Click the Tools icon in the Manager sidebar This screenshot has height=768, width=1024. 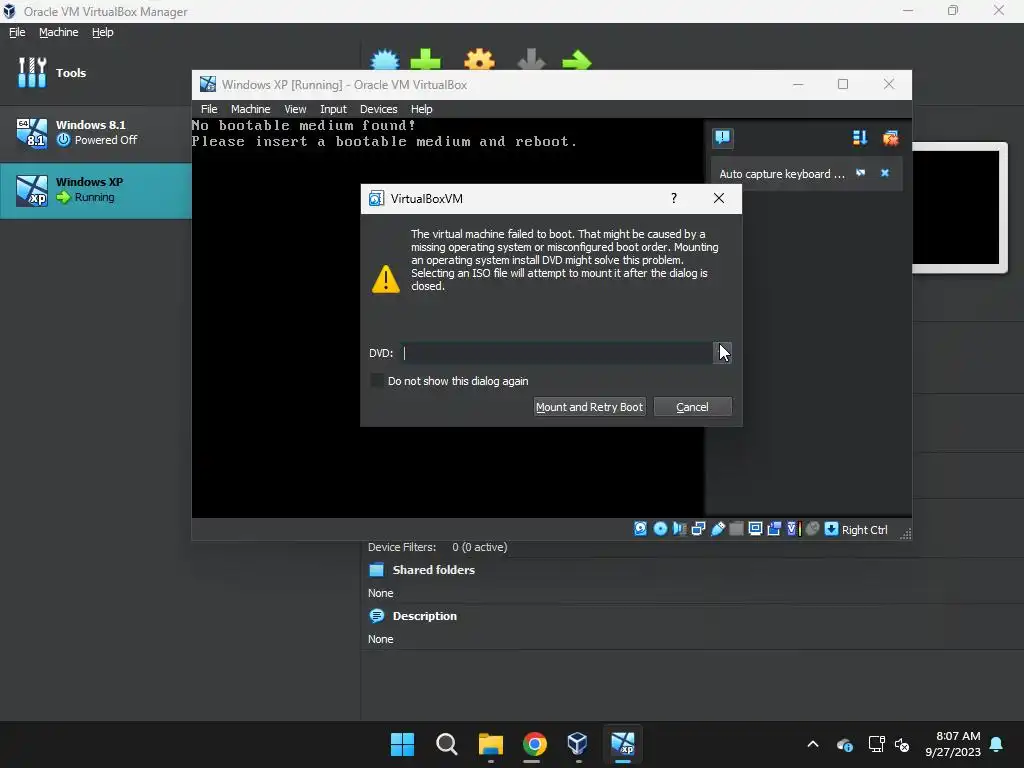pos(33,72)
